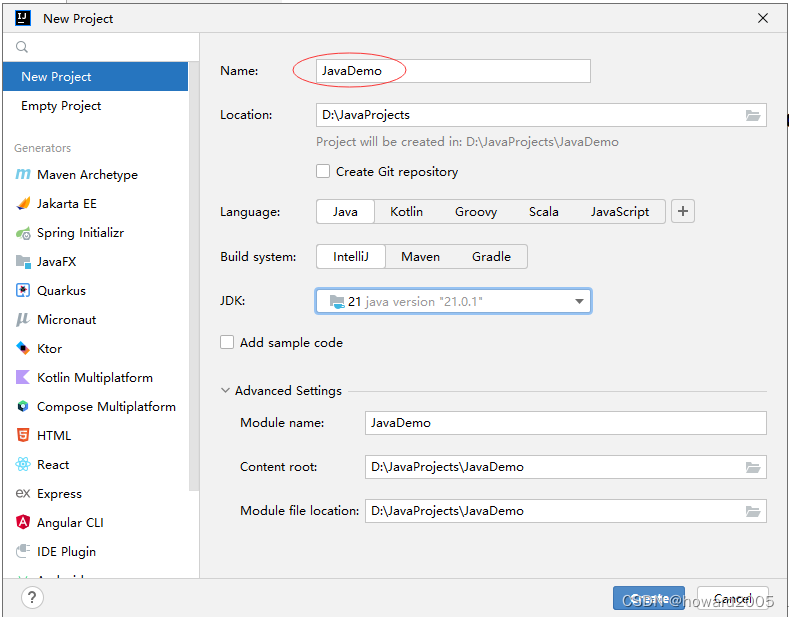Click the project Name input field
789x617 pixels.
coord(453,71)
